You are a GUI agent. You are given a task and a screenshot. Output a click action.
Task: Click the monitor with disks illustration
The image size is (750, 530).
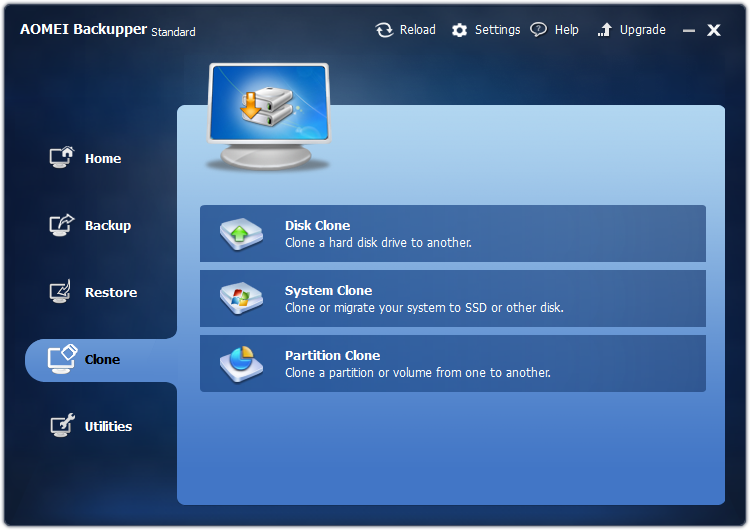point(269,117)
